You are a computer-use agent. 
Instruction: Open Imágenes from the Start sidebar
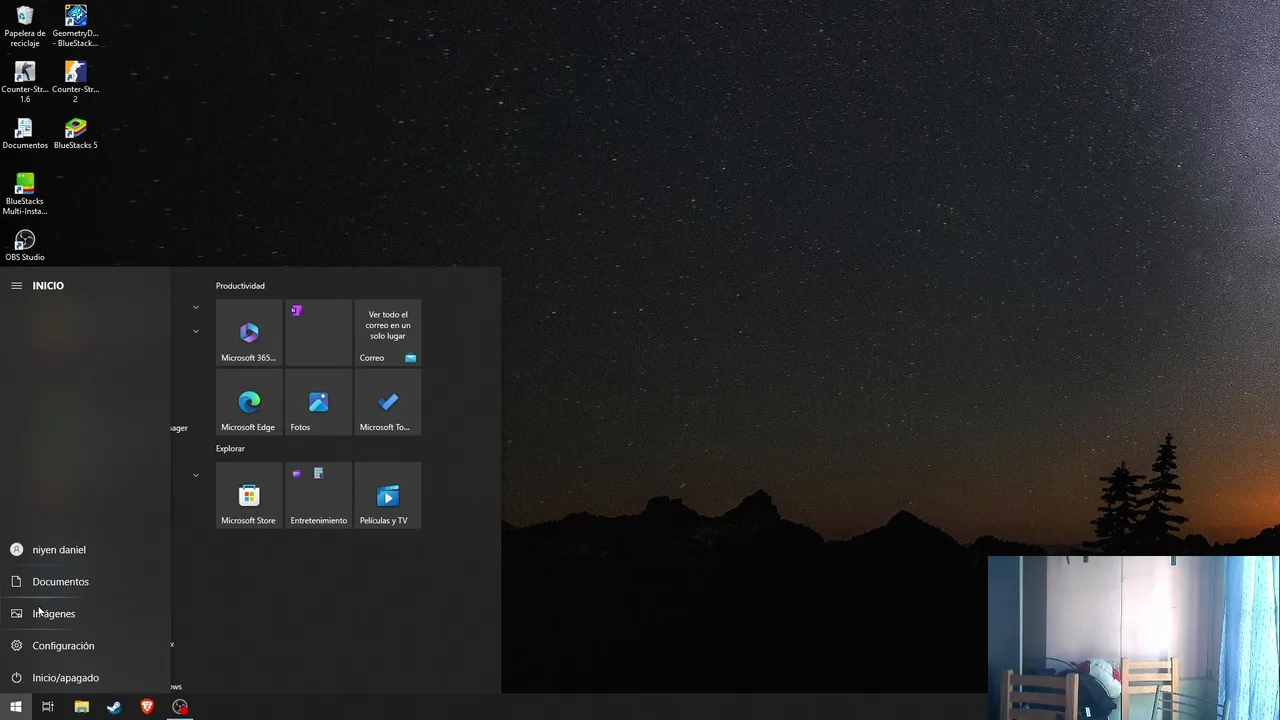tap(85, 614)
